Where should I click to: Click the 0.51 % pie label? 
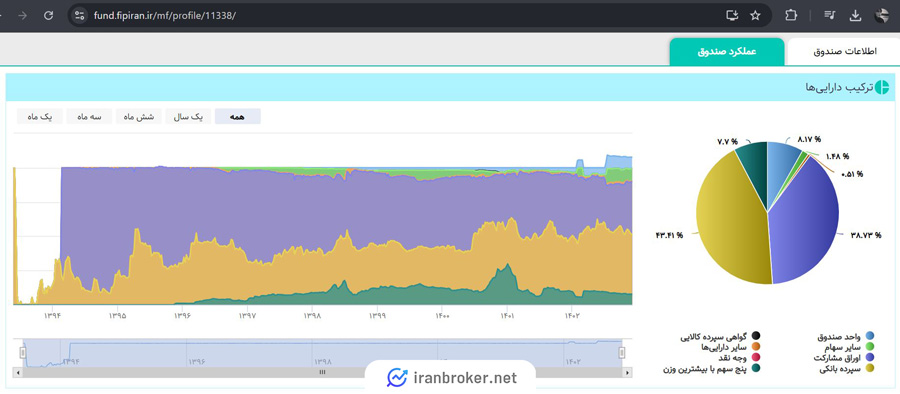coord(852,174)
